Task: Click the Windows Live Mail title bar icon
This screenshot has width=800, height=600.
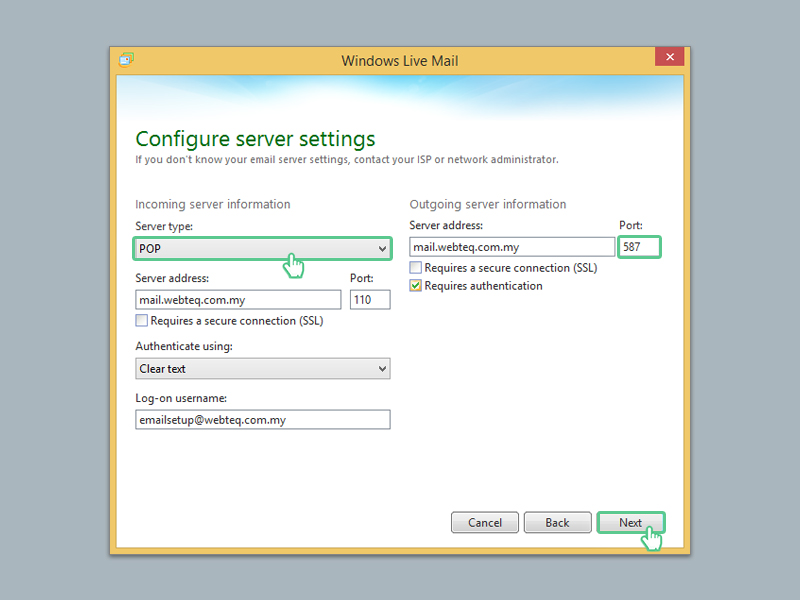Action: 126,60
